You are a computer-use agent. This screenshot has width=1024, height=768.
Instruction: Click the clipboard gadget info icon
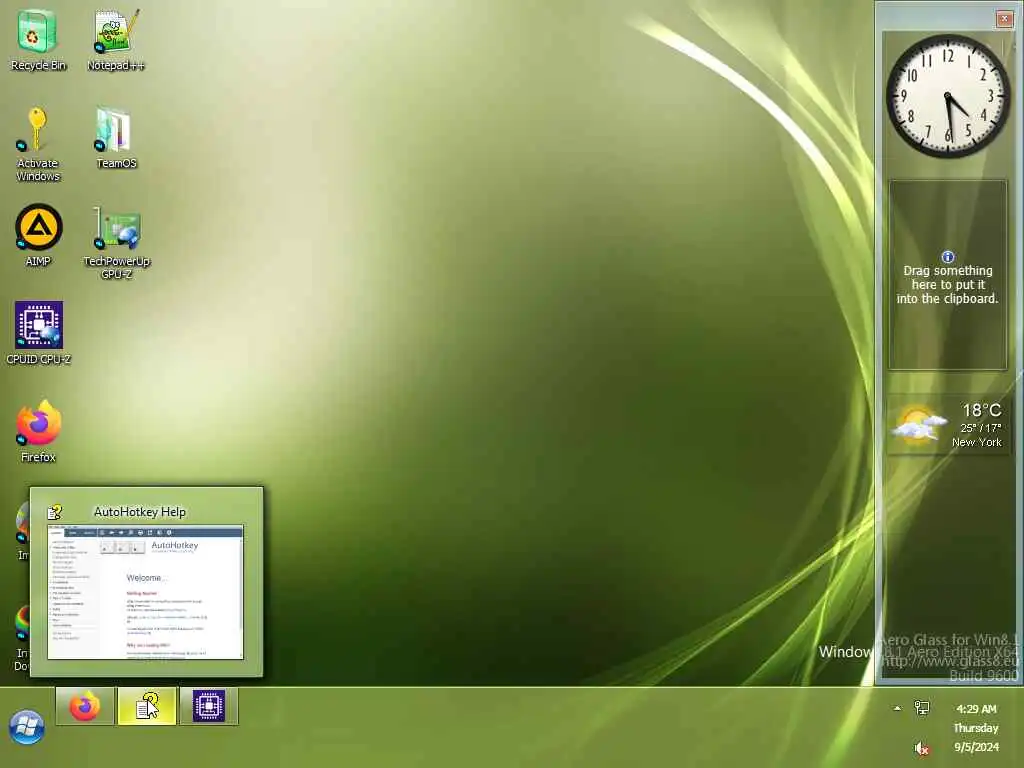pyautogui.click(x=948, y=257)
